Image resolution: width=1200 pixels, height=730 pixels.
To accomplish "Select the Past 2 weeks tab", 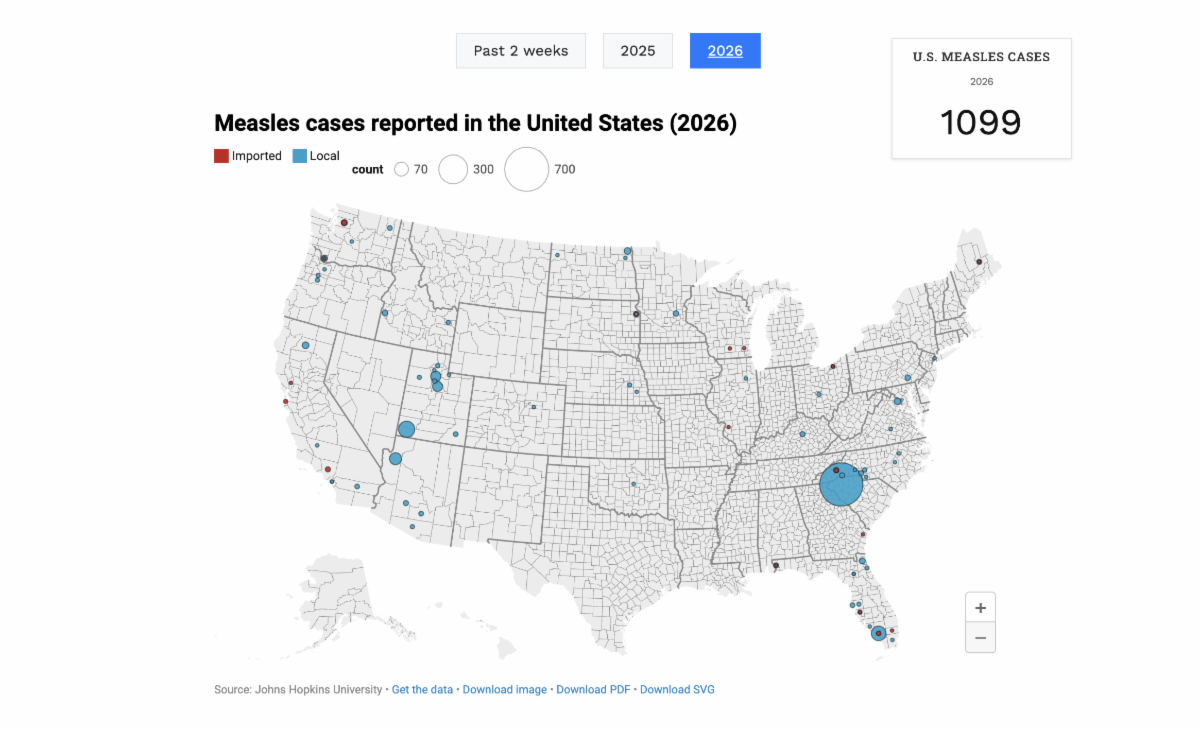I will (x=520, y=51).
